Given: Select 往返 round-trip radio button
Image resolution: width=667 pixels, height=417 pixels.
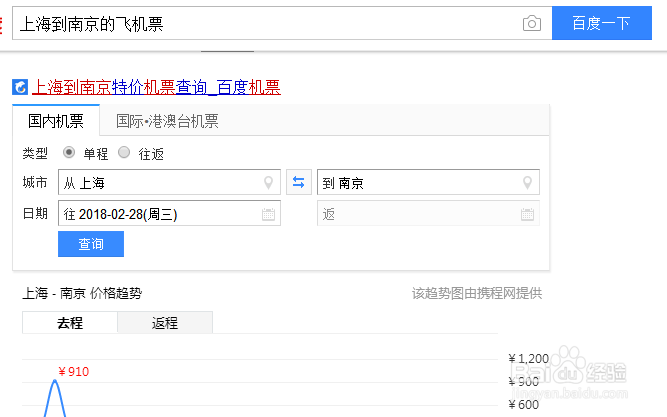Looking at the screenshot, I should pos(124,152).
